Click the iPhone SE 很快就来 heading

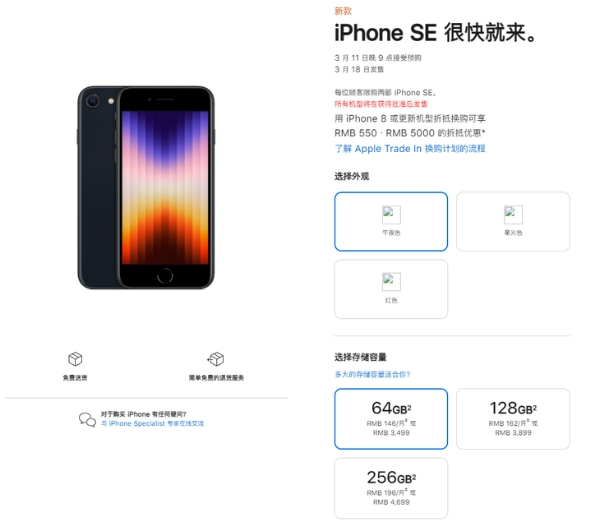(436, 33)
